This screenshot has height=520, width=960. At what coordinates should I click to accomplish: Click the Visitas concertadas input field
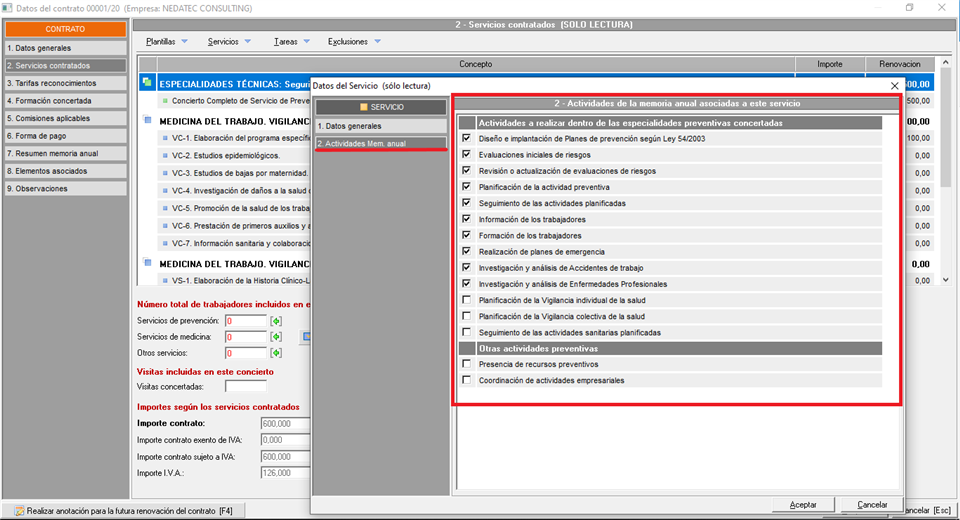[245, 386]
